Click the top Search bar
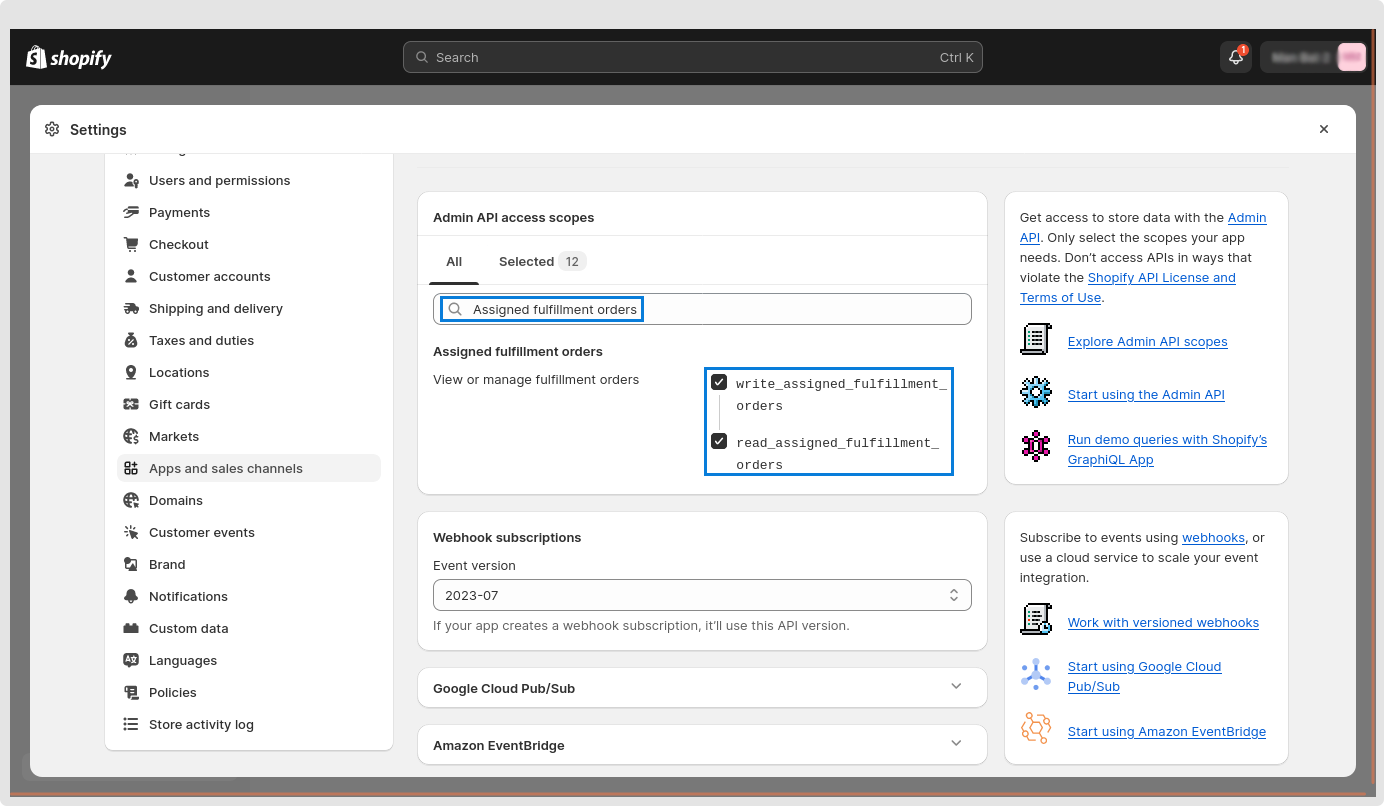The width and height of the screenshot is (1384, 806). pyautogui.click(x=692, y=57)
